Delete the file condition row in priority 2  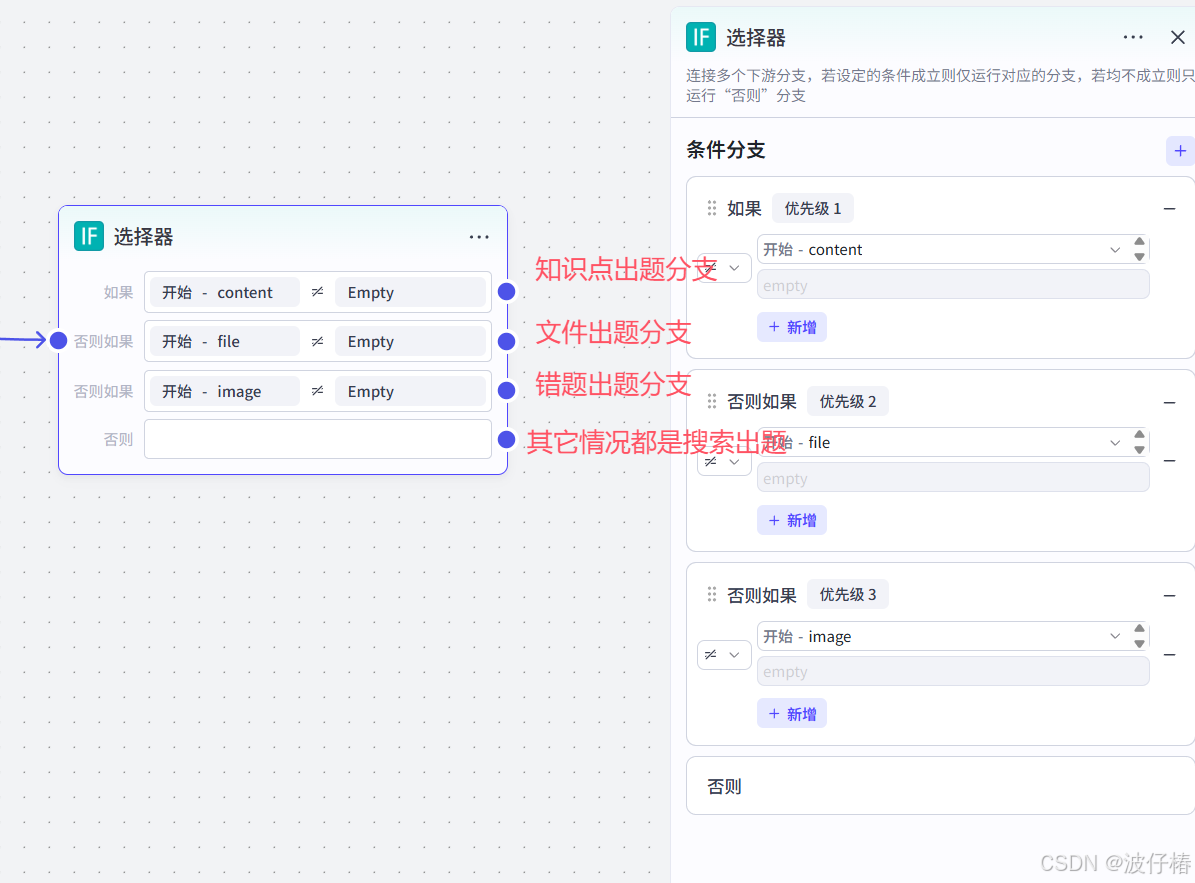(1169, 461)
